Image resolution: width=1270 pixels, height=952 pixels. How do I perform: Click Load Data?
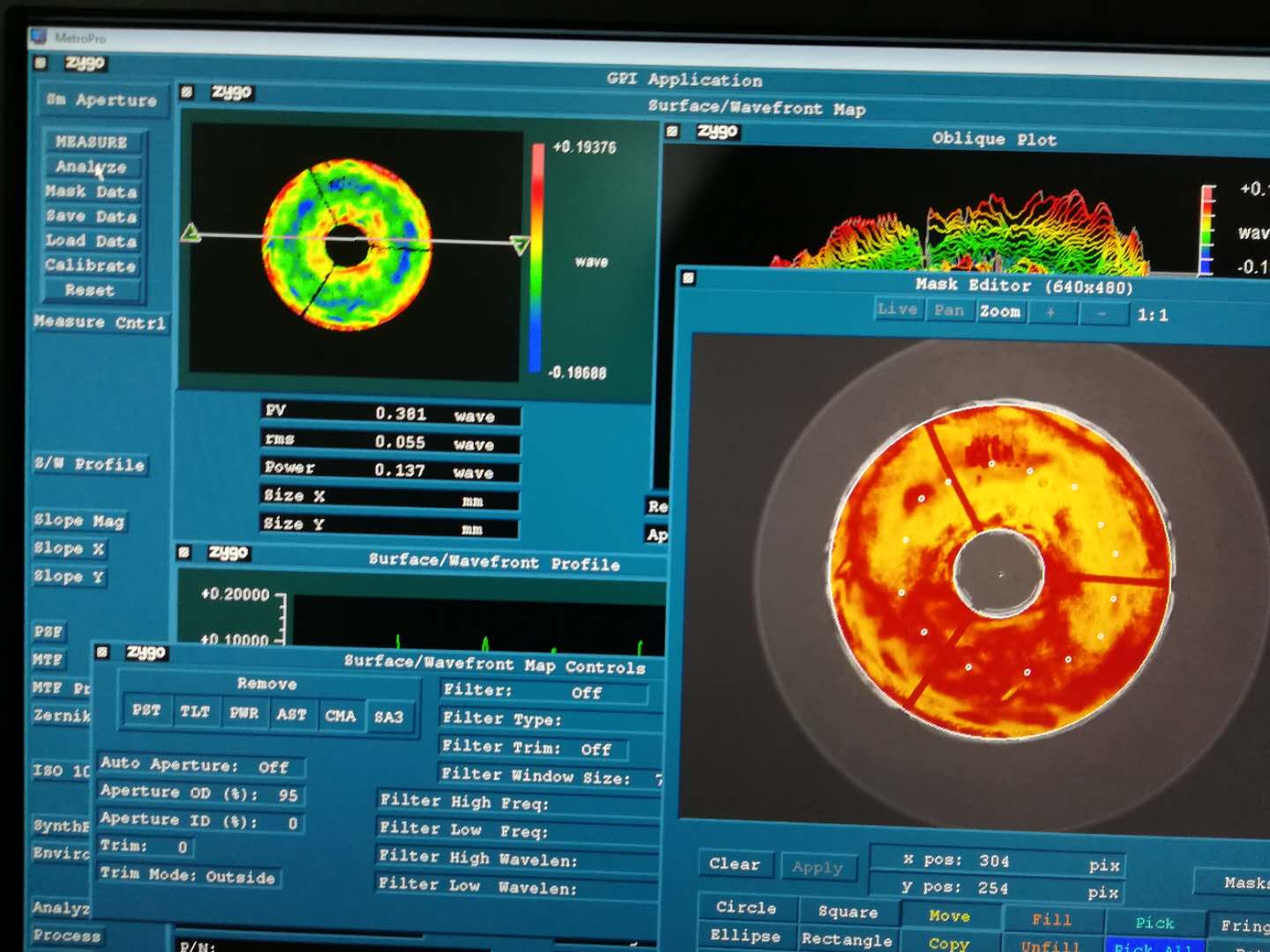(91, 241)
